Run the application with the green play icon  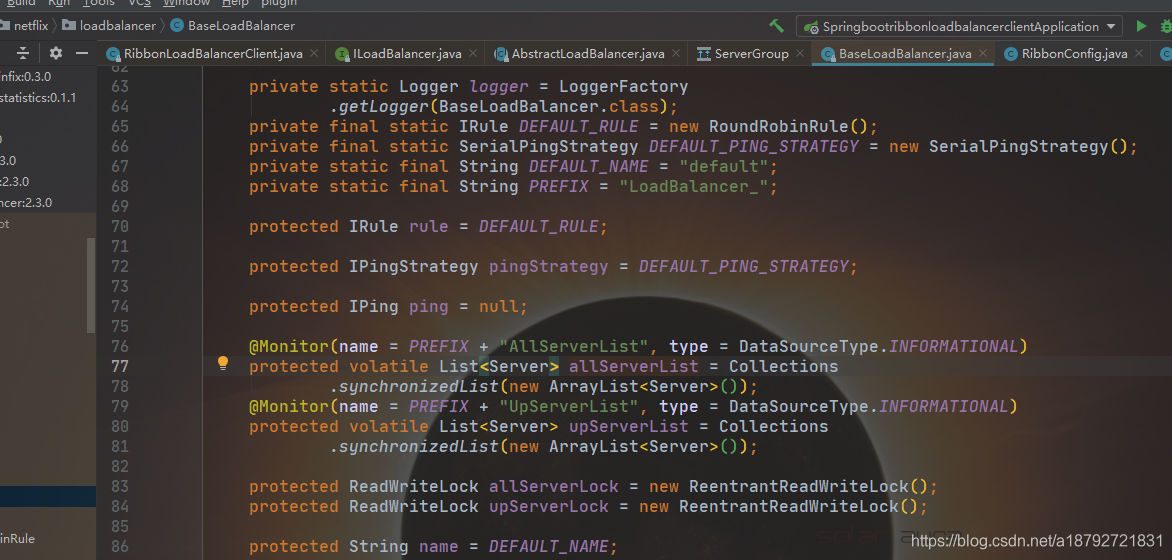1141,26
